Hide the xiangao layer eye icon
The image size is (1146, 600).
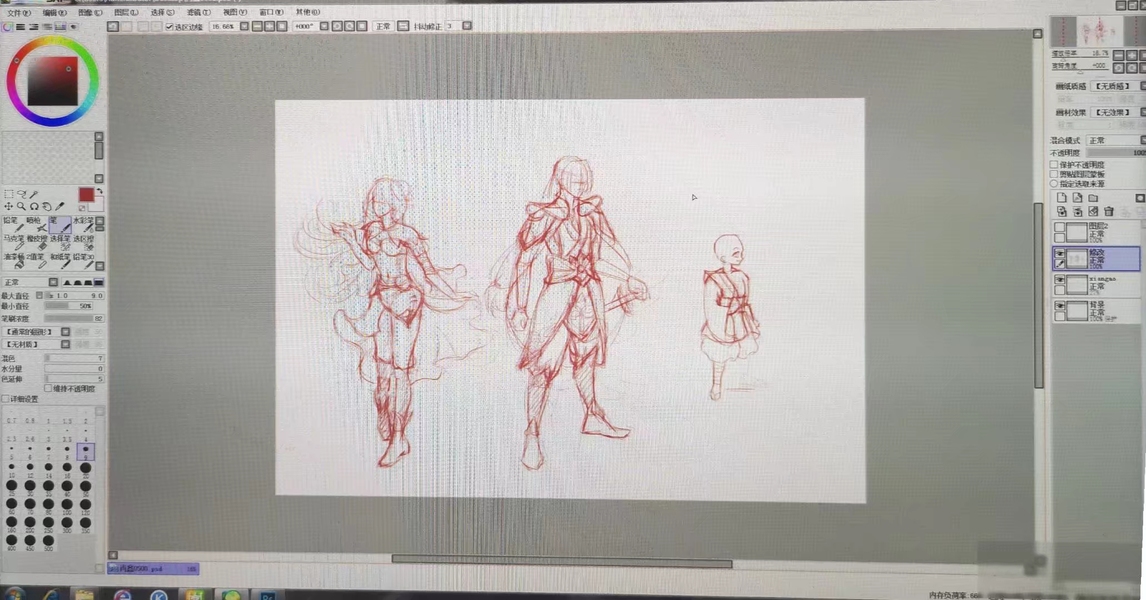pyautogui.click(x=1059, y=280)
